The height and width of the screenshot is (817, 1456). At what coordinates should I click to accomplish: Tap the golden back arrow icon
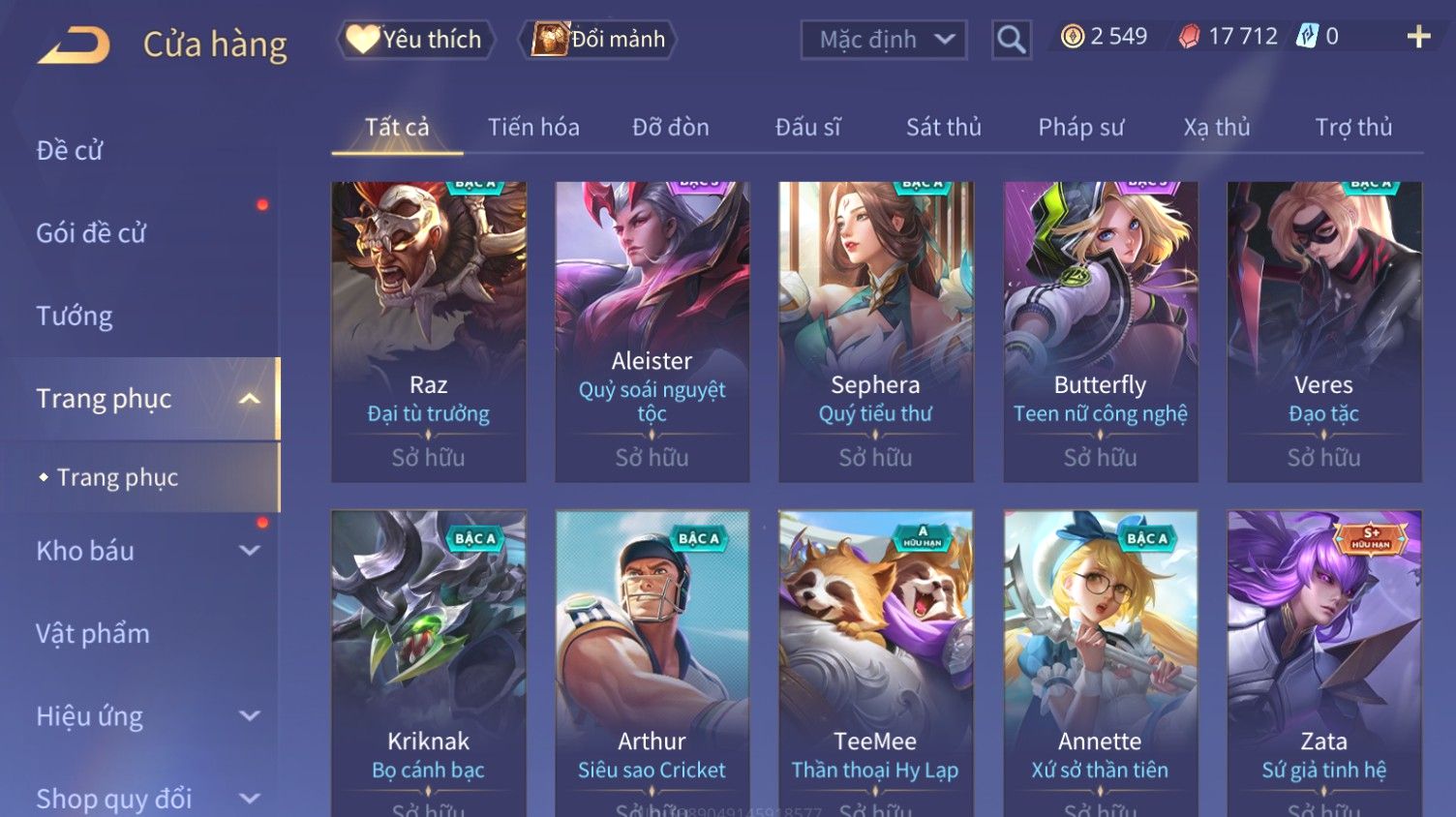[x=74, y=45]
